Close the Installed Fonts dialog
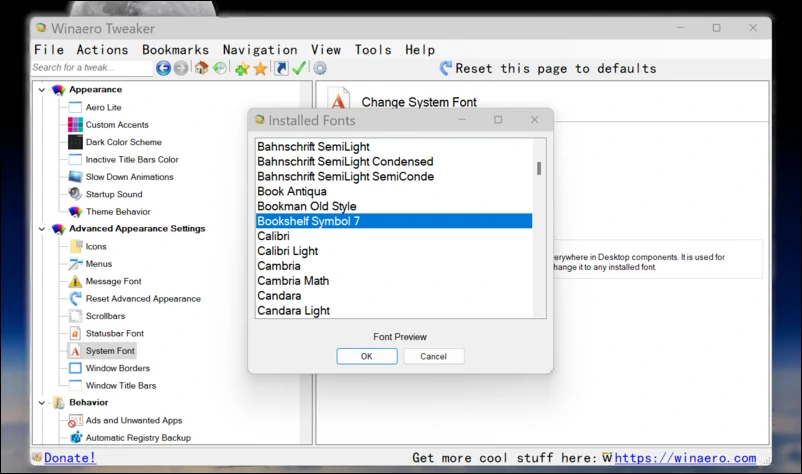The width and height of the screenshot is (802, 474). pyautogui.click(x=534, y=120)
